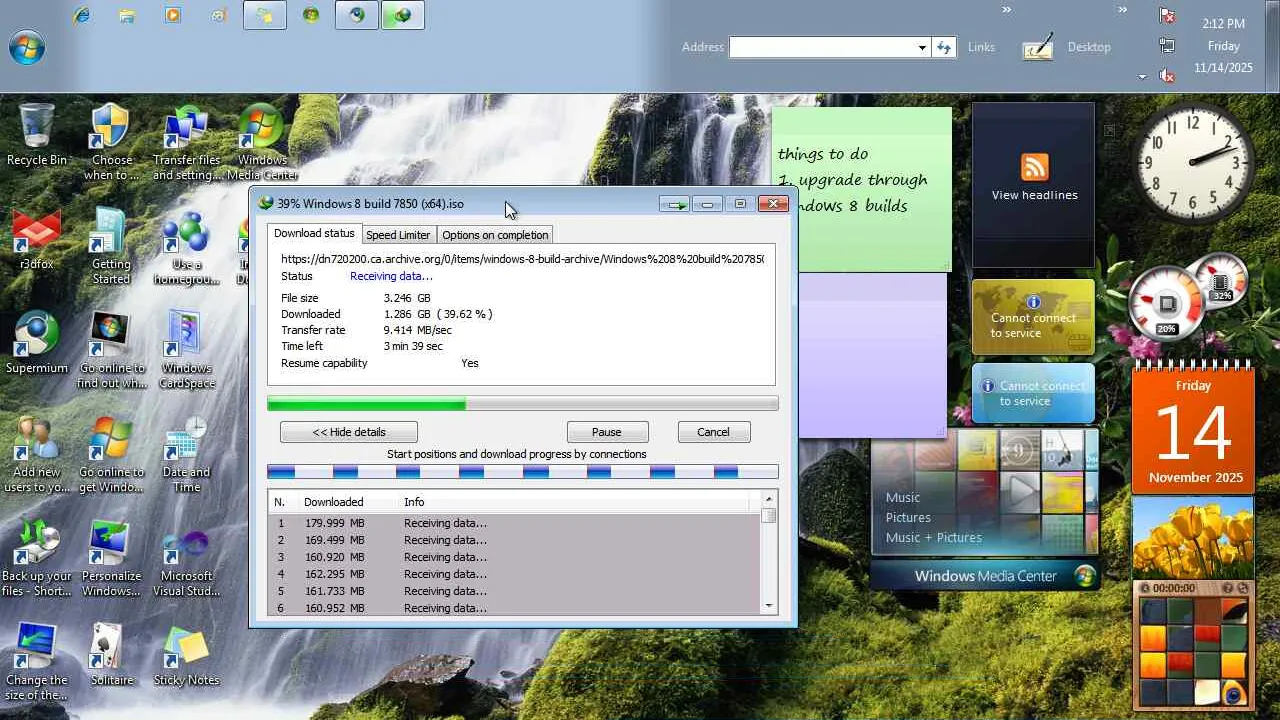Select Windows Media Center desktop icon
The width and height of the screenshot is (1280, 720).
[x=263, y=143]
